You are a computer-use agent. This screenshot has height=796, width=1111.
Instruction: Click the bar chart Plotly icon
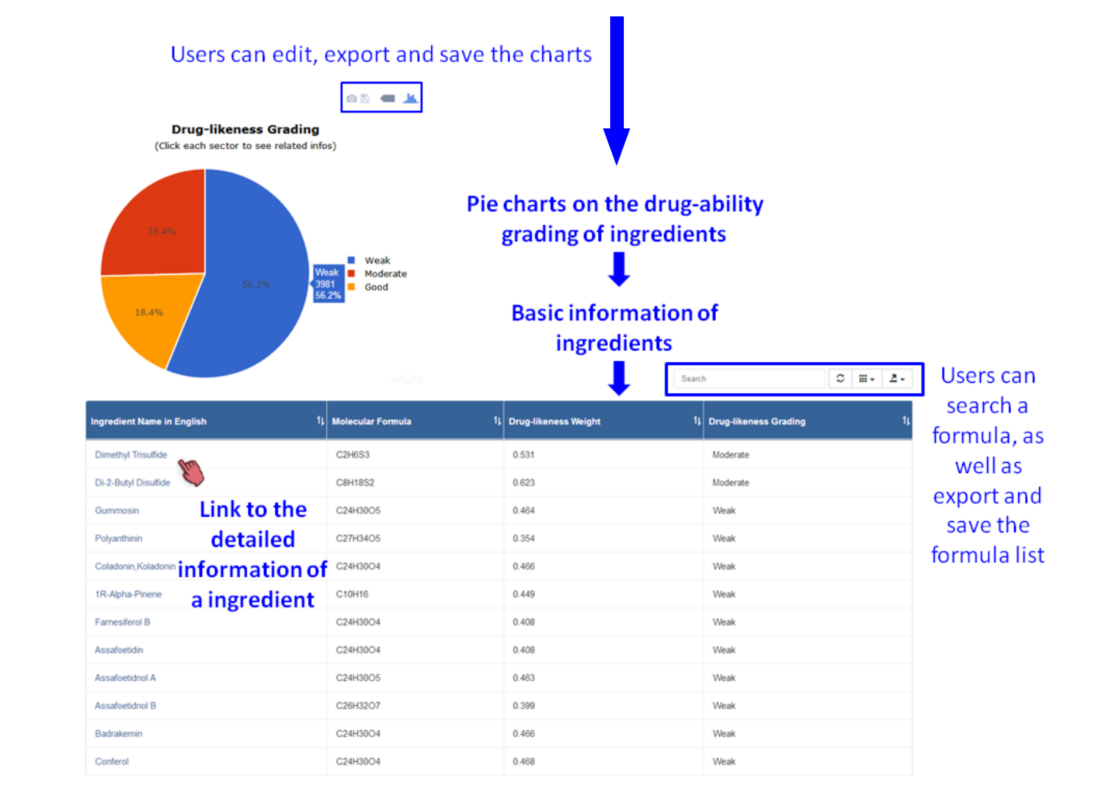point(411,98)
